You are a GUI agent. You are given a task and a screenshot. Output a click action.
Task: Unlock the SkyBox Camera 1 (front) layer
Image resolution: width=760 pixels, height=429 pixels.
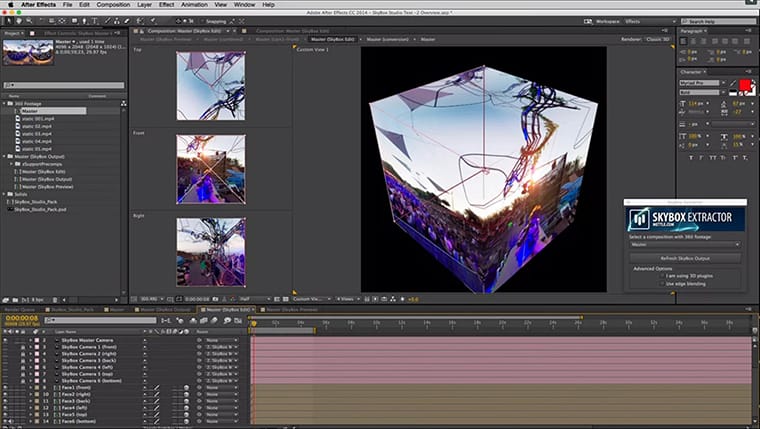[x=22, y=347]
